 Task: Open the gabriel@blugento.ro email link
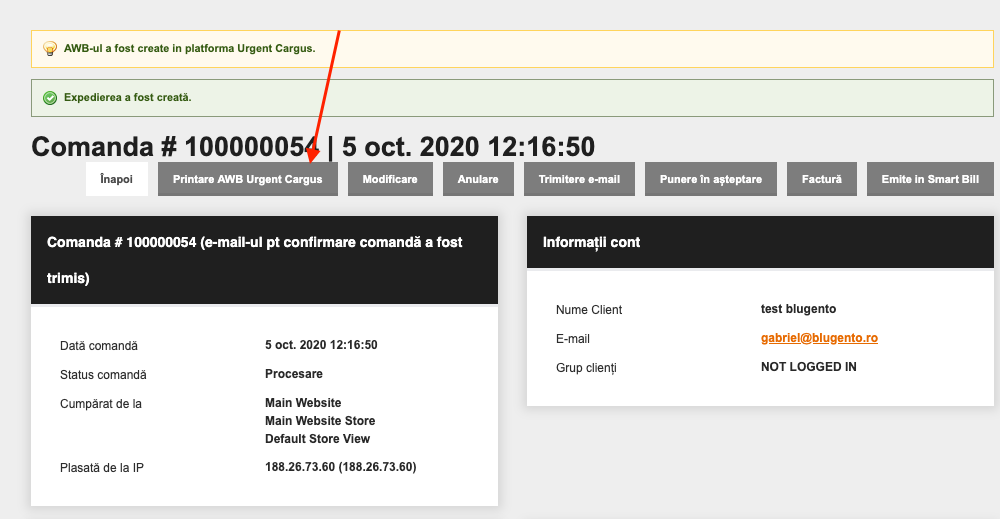click(x=820, y=338)
